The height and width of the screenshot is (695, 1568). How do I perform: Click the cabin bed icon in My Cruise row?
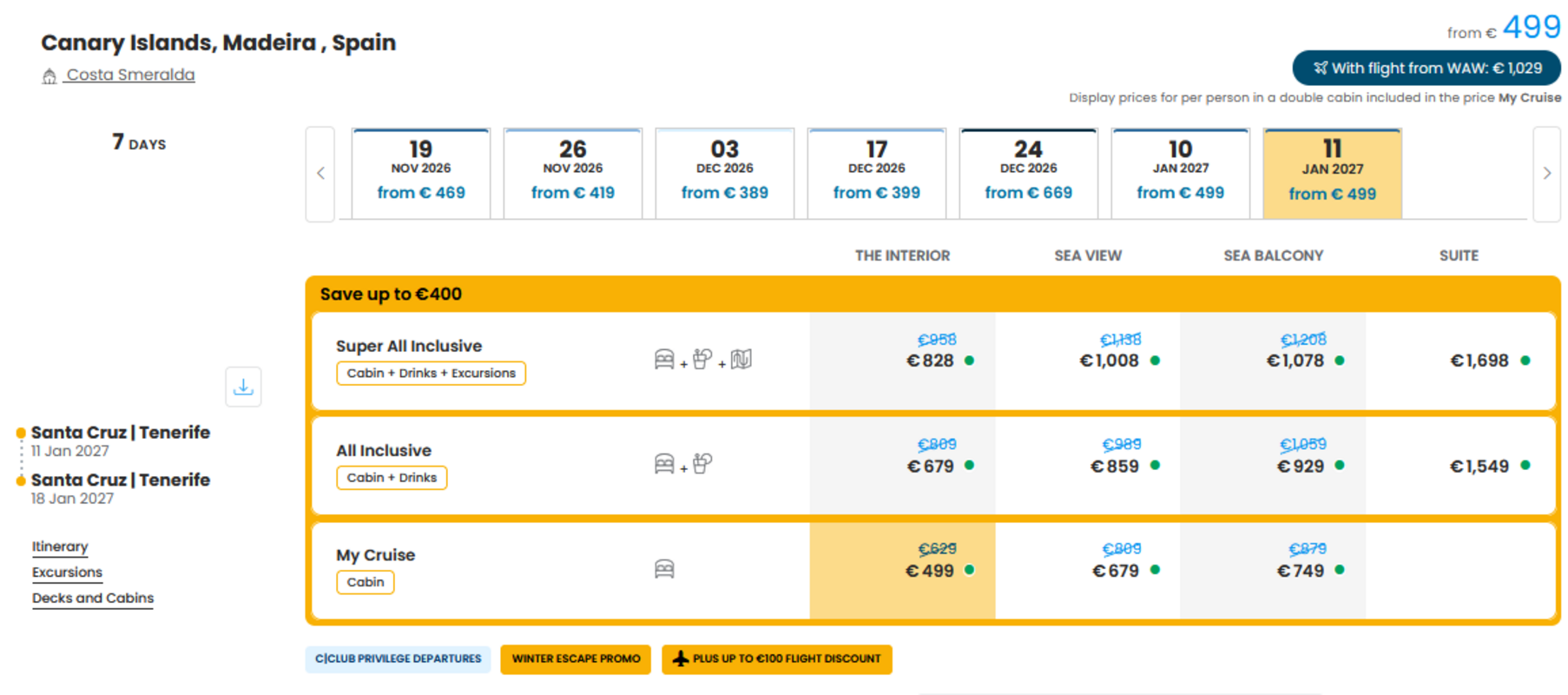[664, 569]
